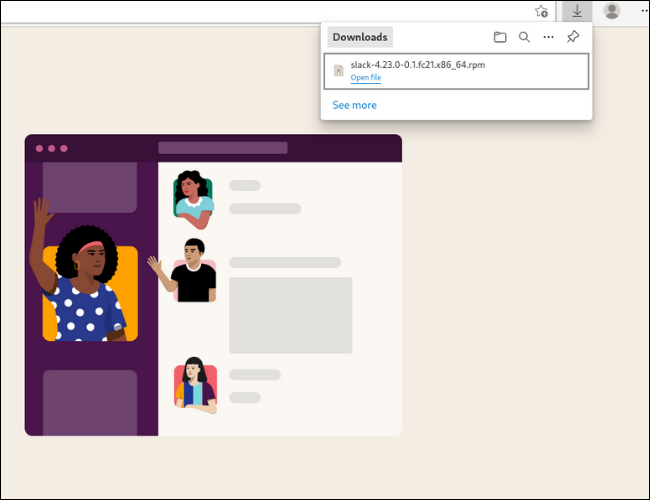The height and width of the screenshot is (500, 650).
Task: Click the search bar in the Slack illustration
Action: click(222, 148)
